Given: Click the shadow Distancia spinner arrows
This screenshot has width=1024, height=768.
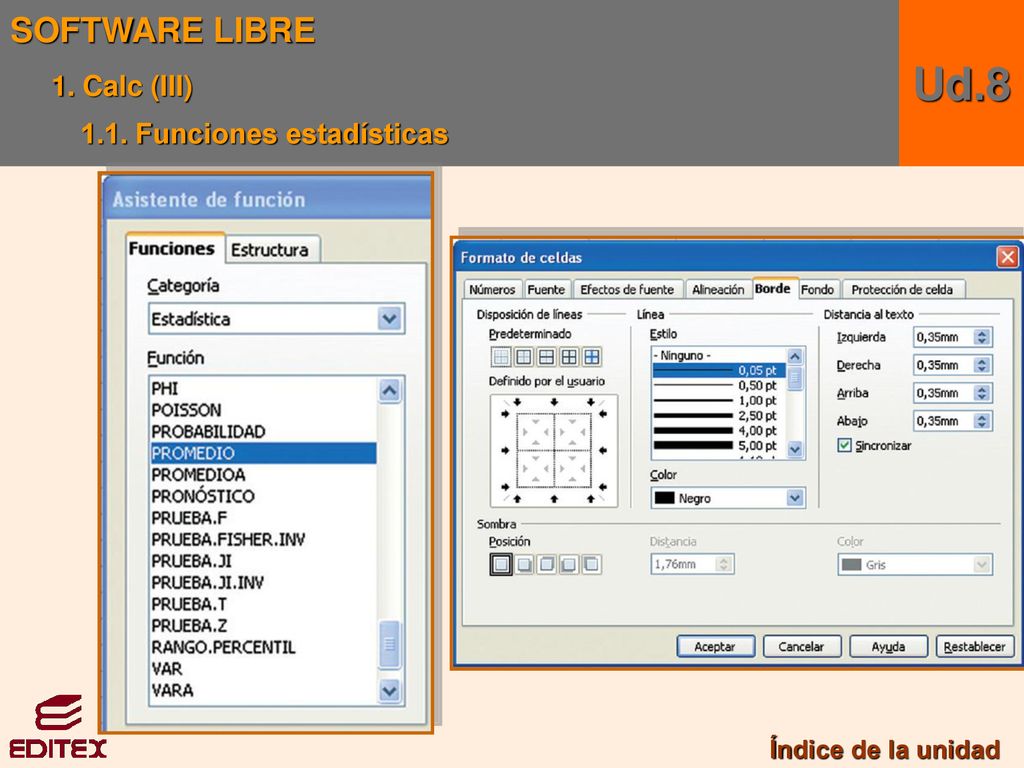Looking at the screenshot, I should (724, 564).
